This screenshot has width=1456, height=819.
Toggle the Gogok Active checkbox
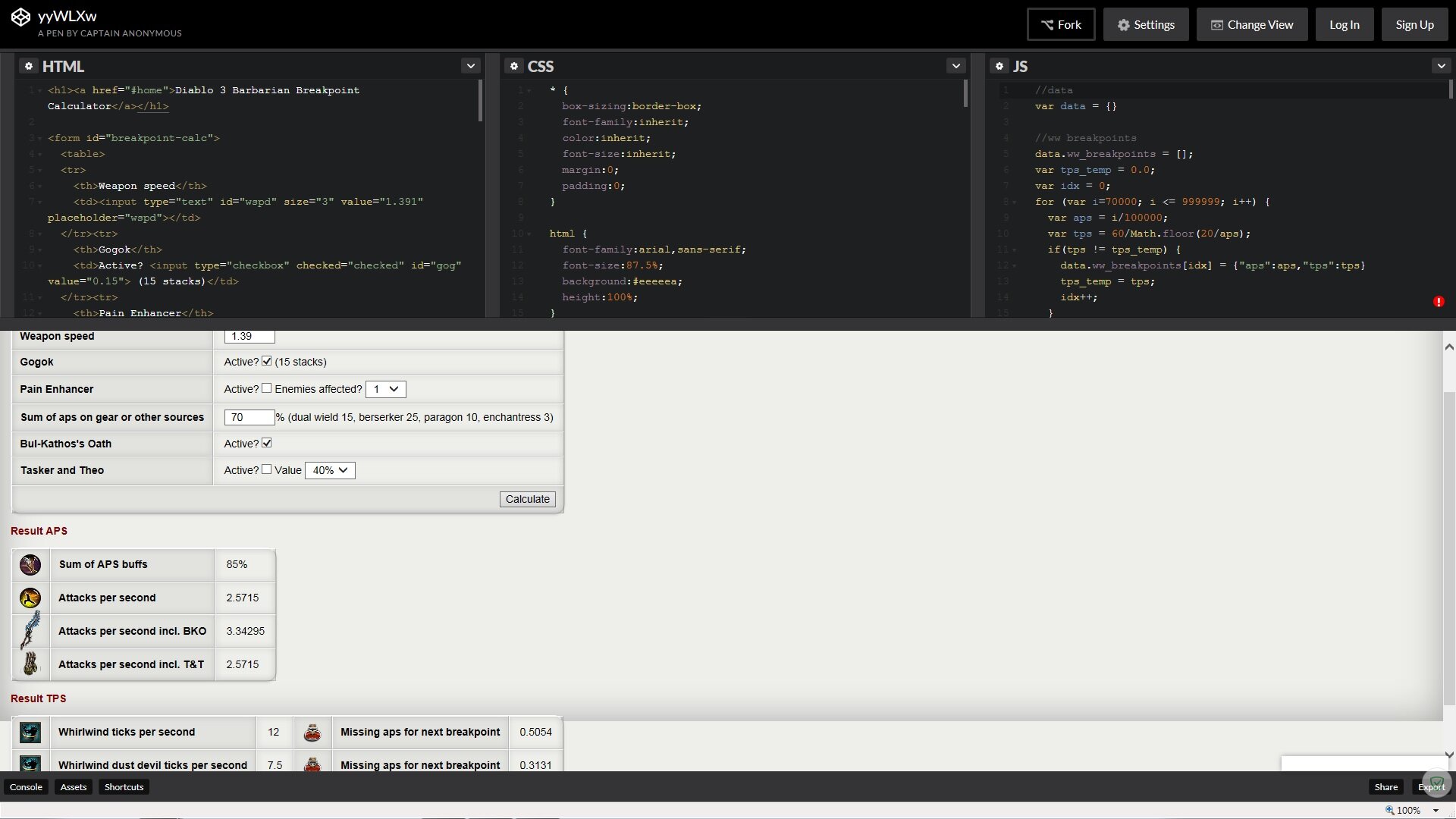tap(267, 361)
